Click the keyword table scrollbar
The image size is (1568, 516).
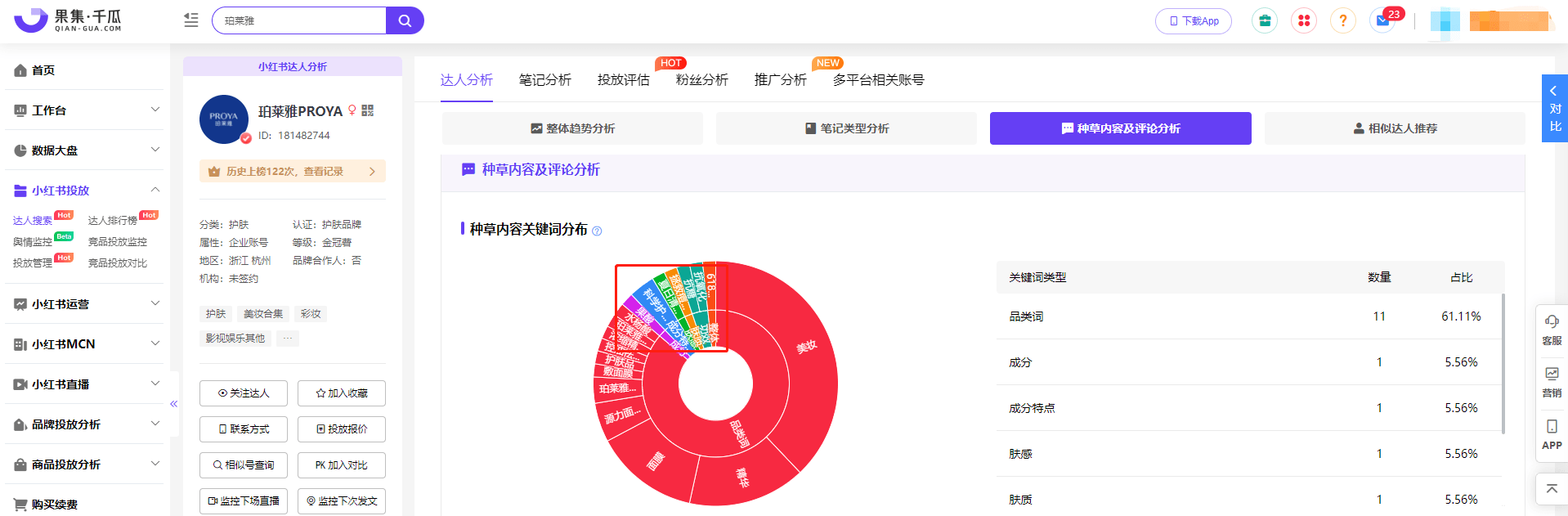(1503, 363)
